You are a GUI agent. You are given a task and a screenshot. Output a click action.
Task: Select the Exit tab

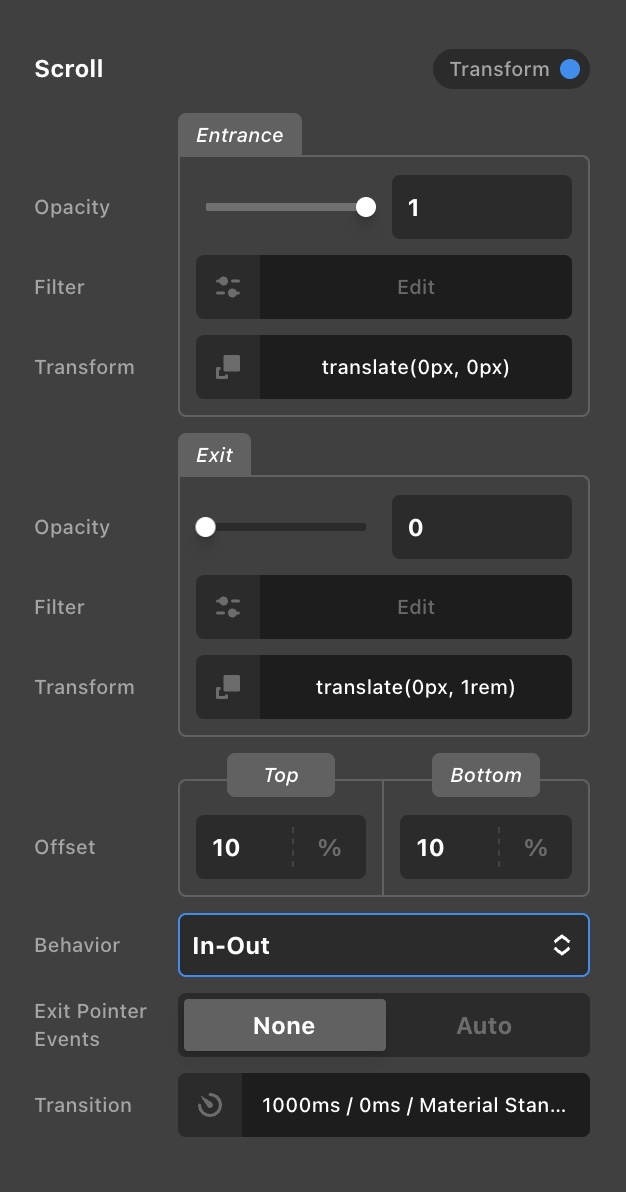coord(214,455)
